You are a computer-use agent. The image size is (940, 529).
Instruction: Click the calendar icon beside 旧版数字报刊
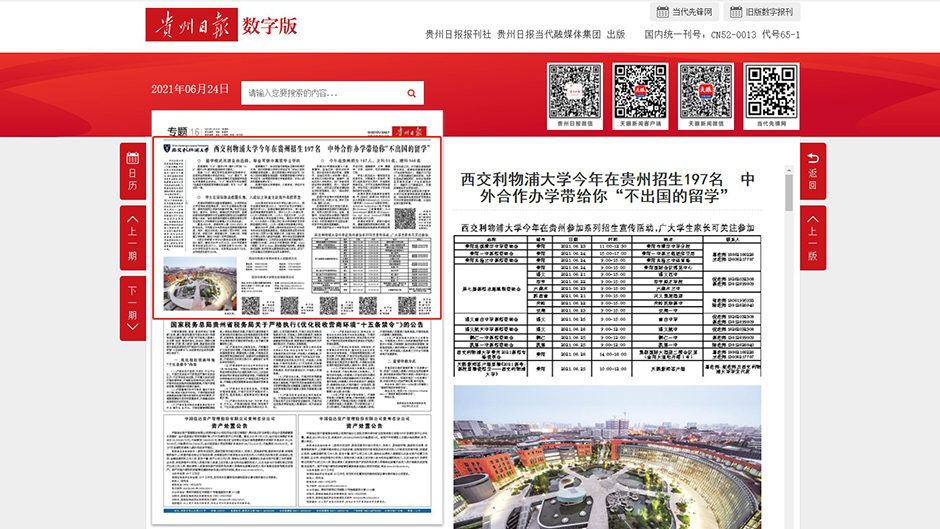pos(736,12)
